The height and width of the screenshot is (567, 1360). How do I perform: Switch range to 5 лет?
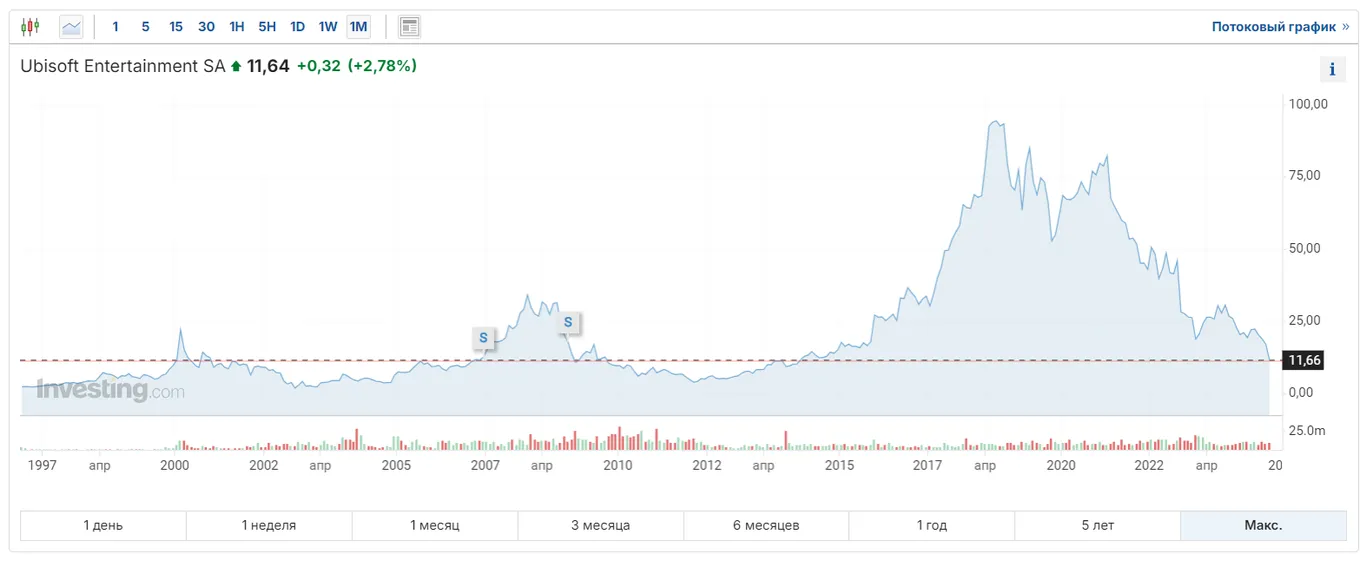[1097, 525]
